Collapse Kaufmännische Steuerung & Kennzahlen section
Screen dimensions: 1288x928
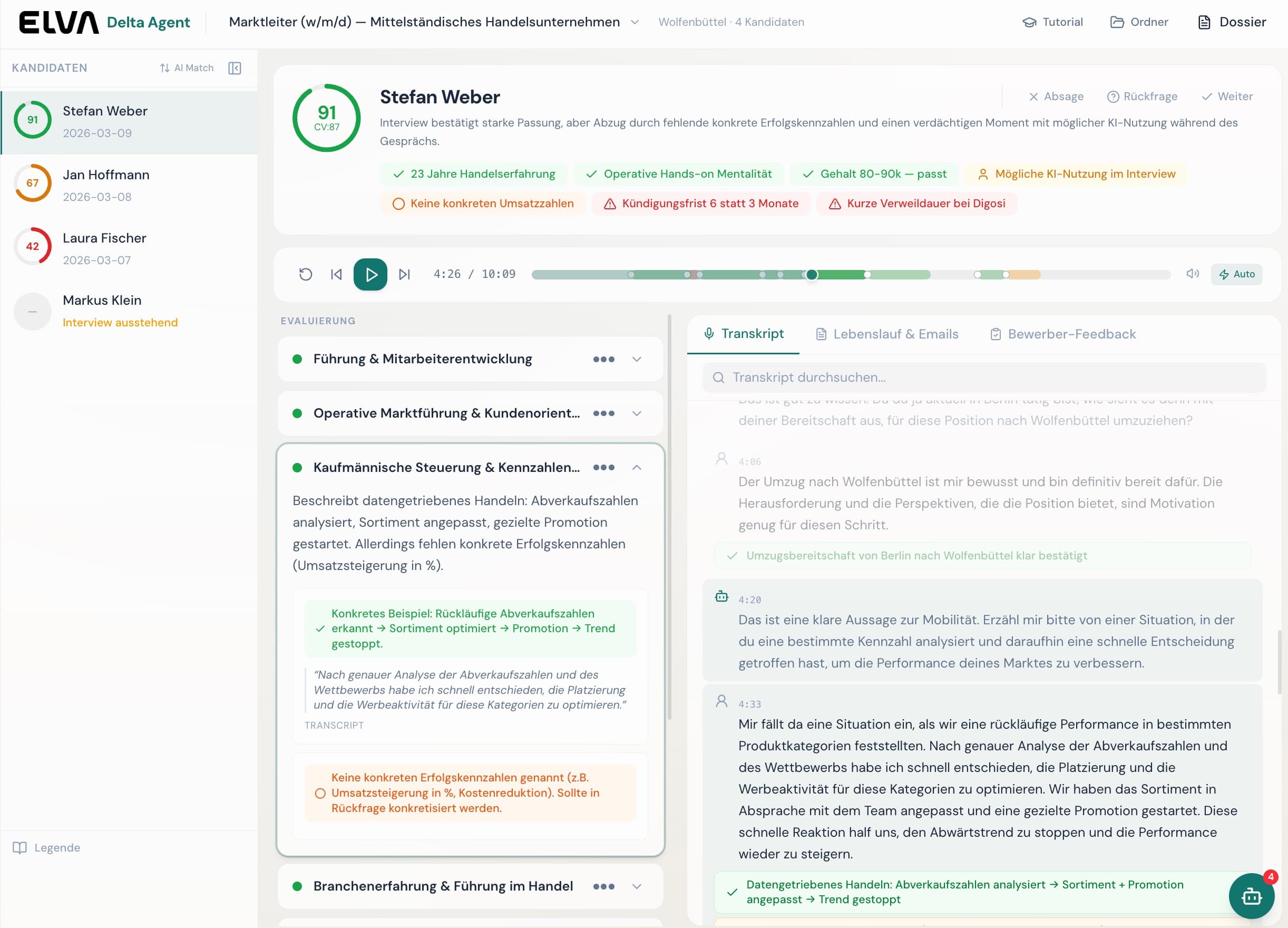click(637, 467)
